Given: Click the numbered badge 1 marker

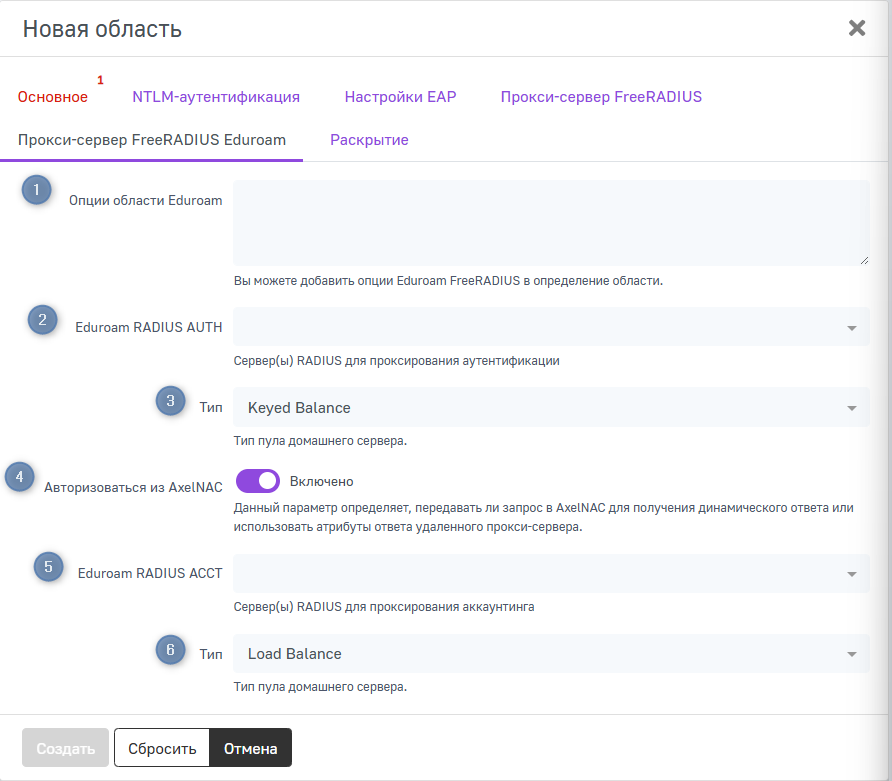Looking at the screenshot, I should 37,190.
